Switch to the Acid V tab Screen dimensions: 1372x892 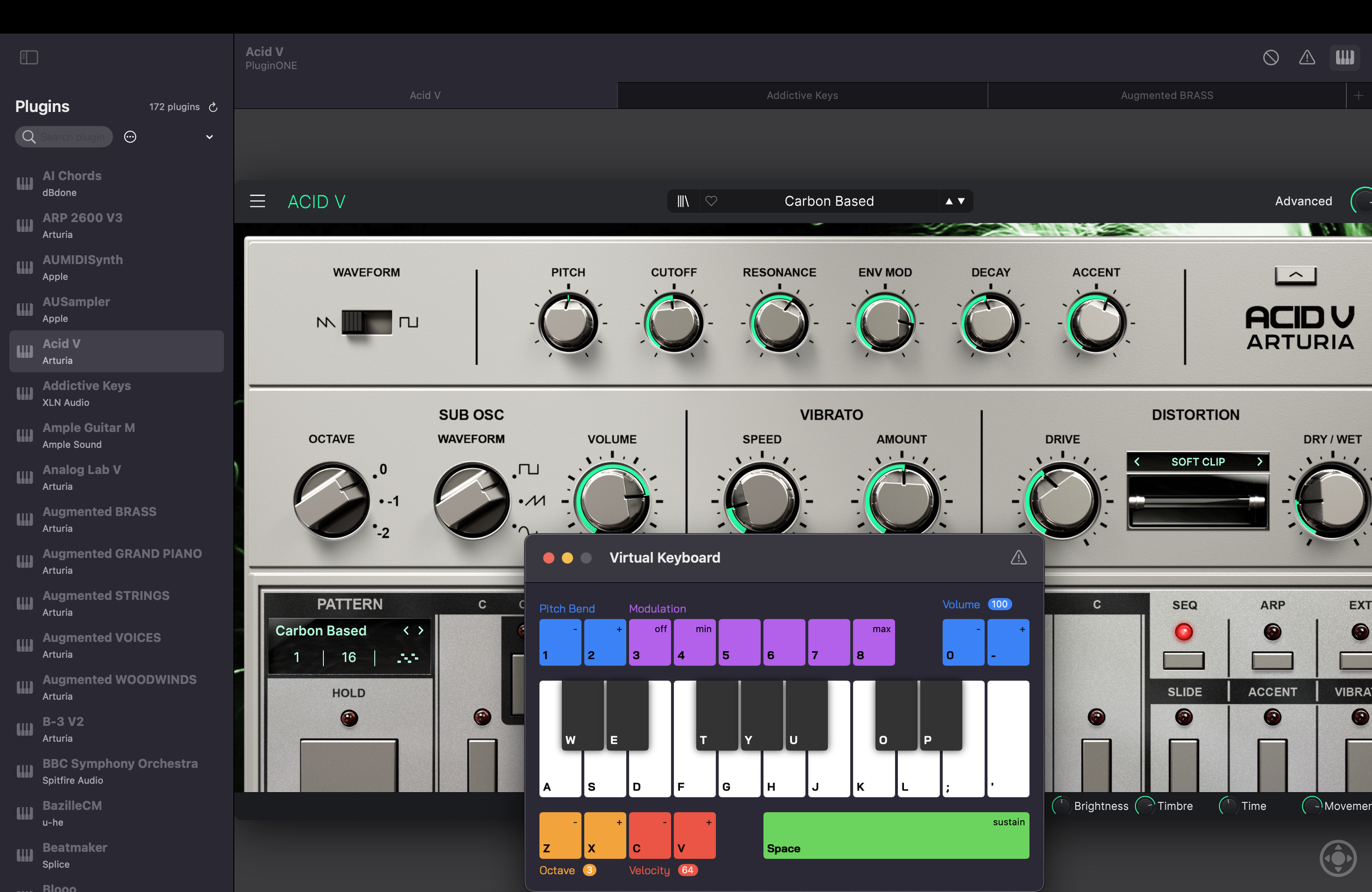[x=425, y=95]
